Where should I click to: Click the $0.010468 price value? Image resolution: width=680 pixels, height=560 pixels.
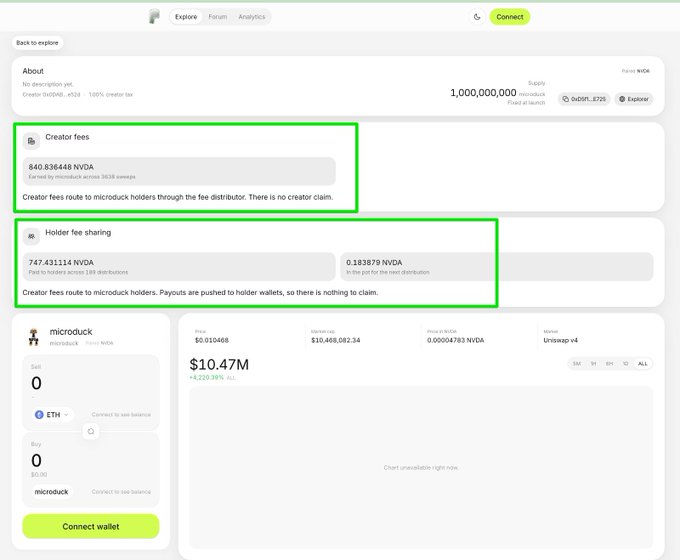pos(212,340)
